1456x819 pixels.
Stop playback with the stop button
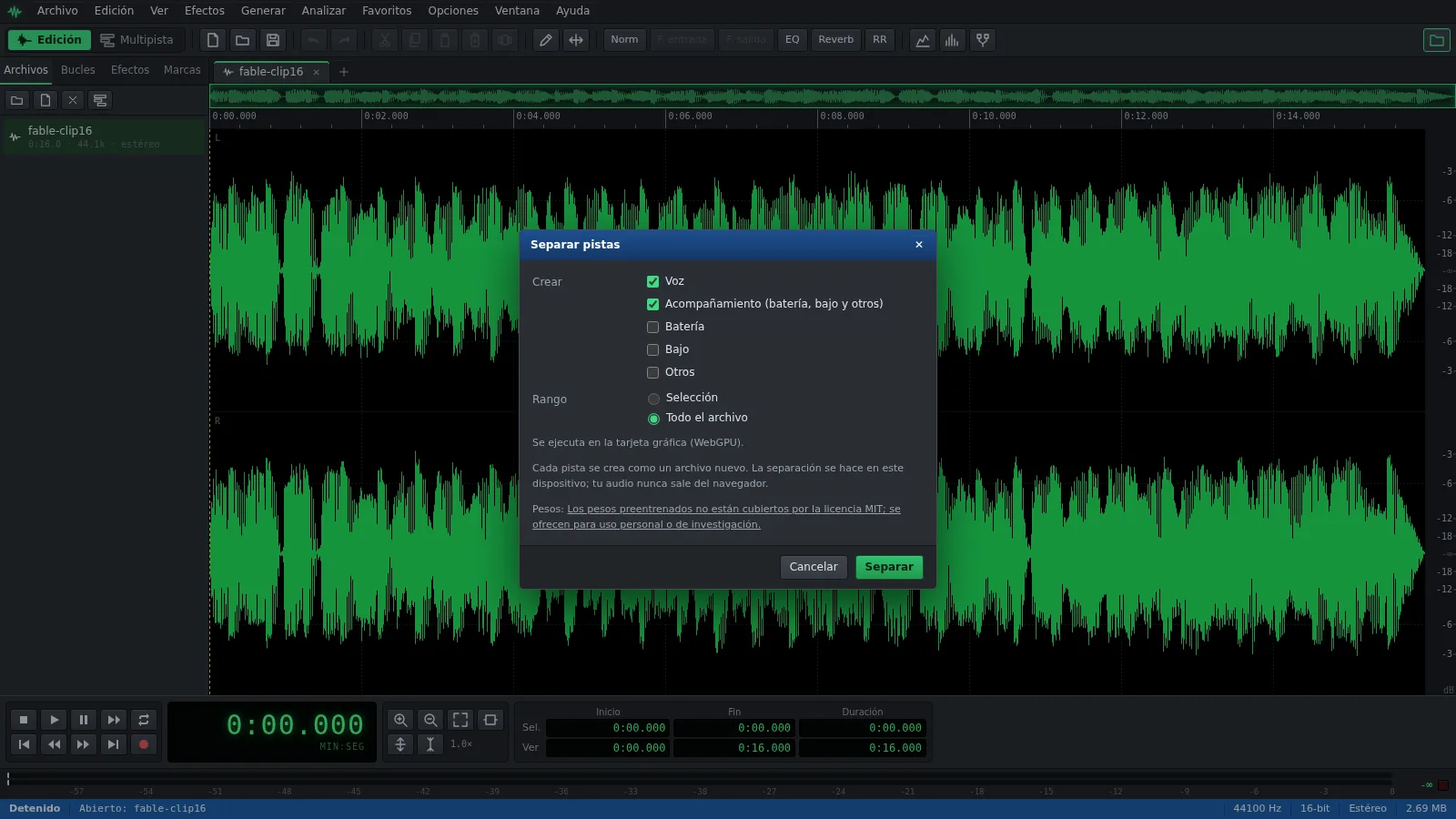(24, 720)
